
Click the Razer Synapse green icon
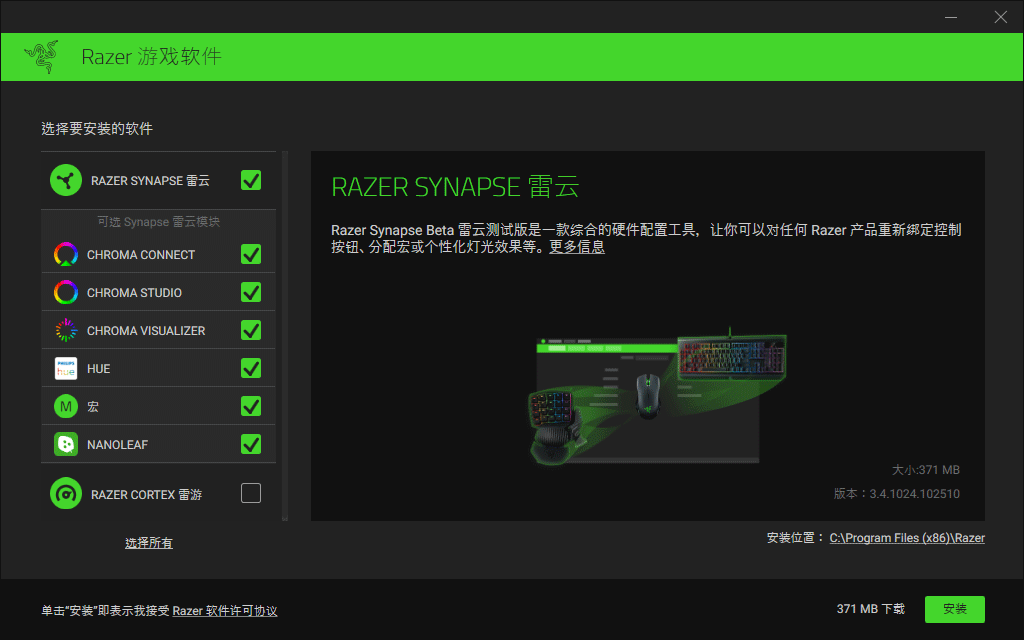(x=66, y=180)
